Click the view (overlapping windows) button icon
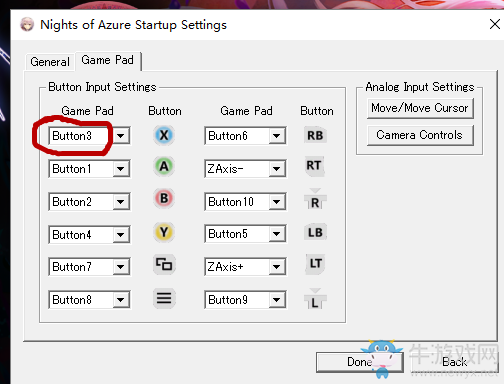The height and width of the screenshot is (384, 504). (x=164, y=265)
